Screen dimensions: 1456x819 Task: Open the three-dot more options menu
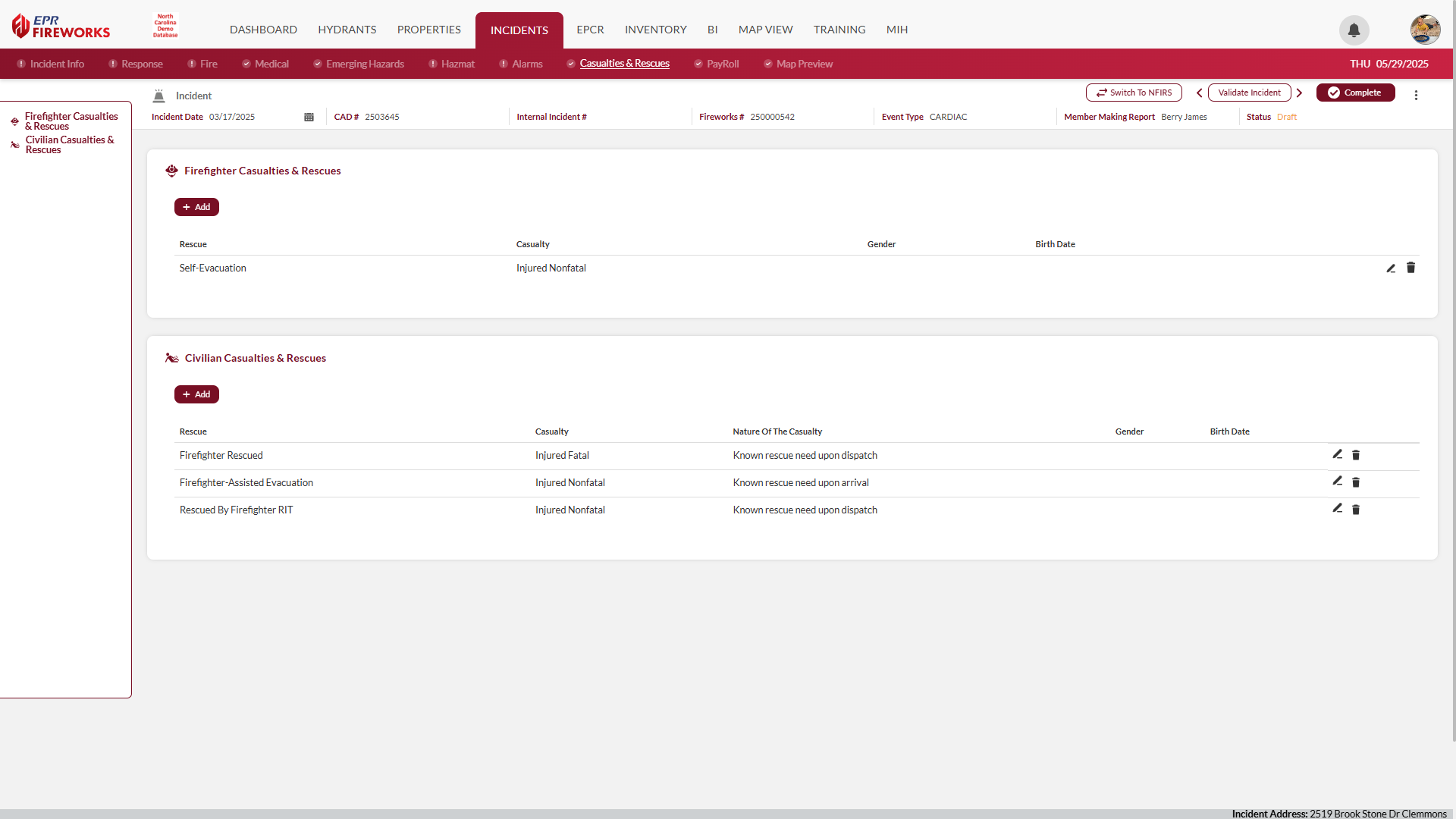[x=1416, y=95]
